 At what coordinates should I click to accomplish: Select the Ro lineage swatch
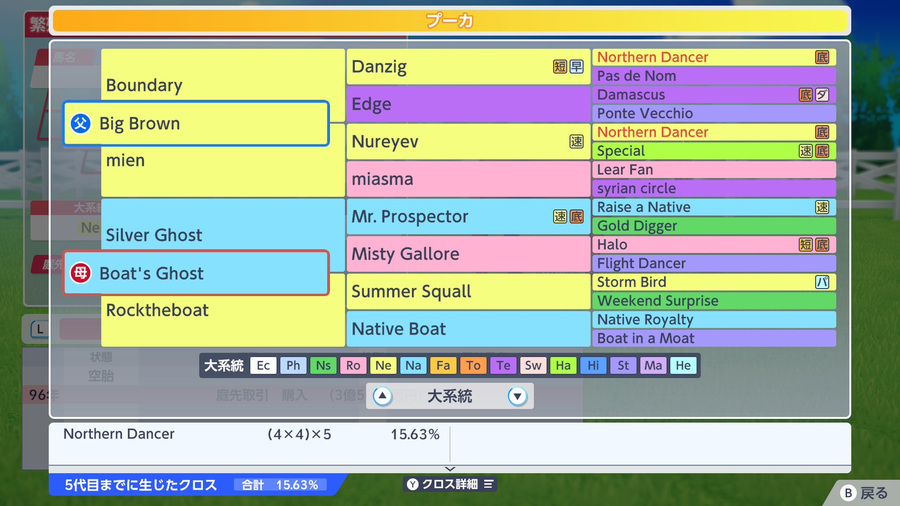pos(353,365)
